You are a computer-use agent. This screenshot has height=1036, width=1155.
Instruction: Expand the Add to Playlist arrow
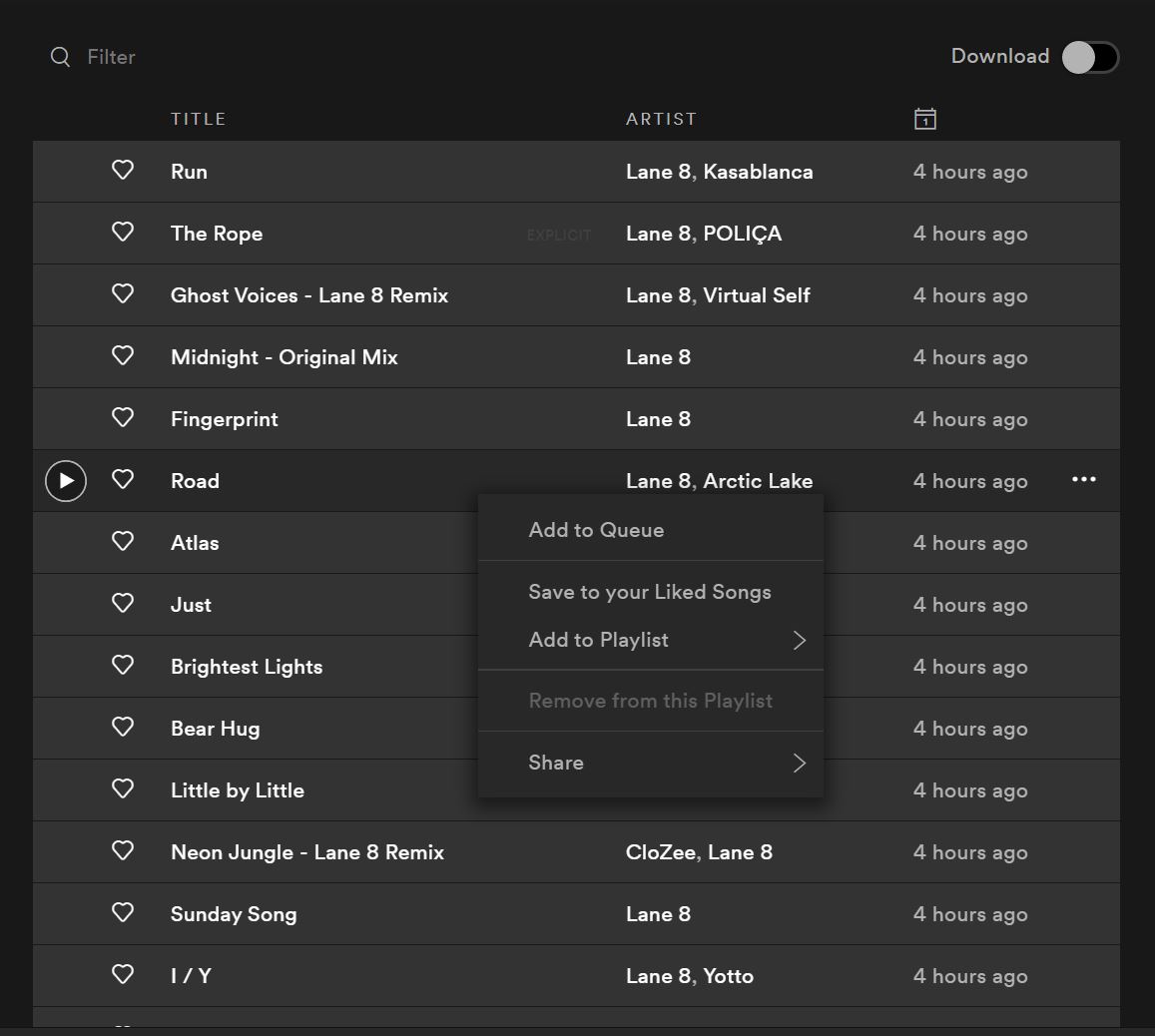pos(800,640)
